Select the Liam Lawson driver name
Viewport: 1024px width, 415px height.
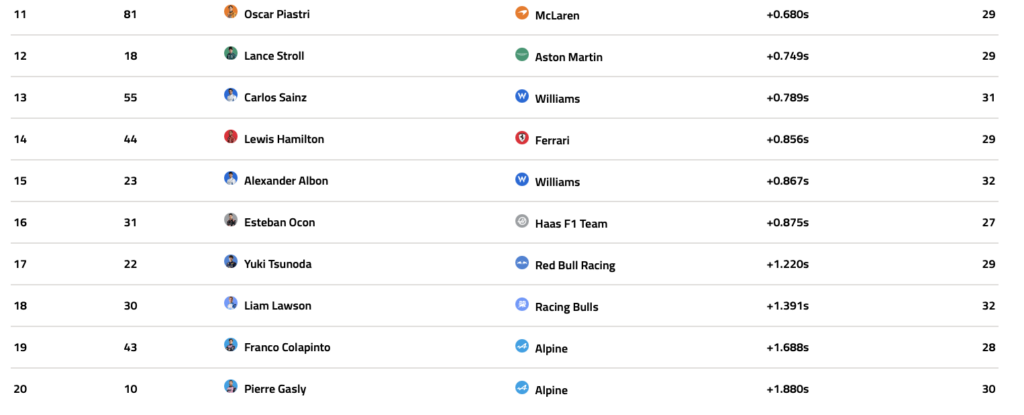coord(276,305)
